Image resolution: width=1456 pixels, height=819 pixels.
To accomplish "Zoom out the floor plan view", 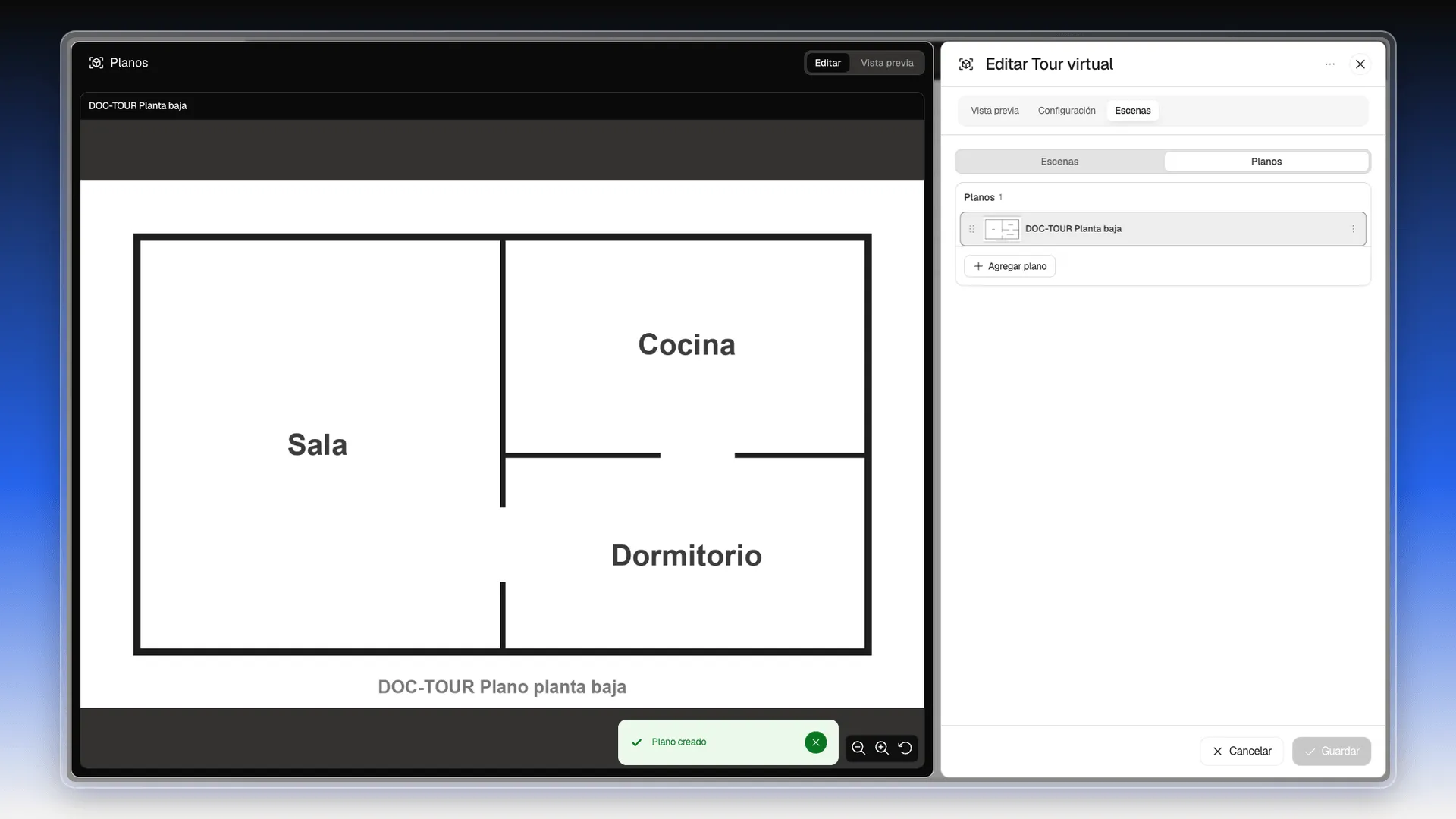I will (x=858, y=748).
